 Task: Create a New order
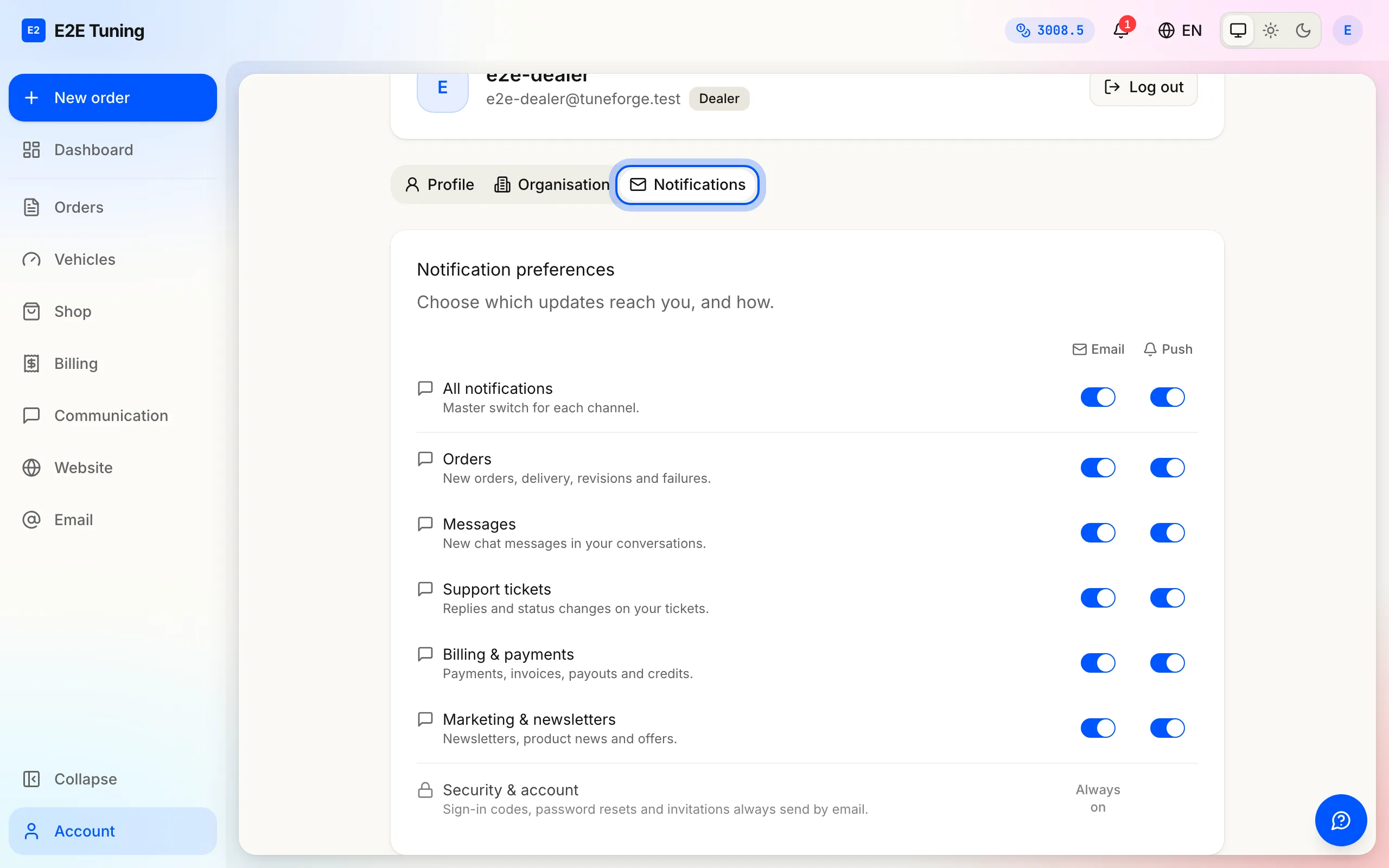112,98
